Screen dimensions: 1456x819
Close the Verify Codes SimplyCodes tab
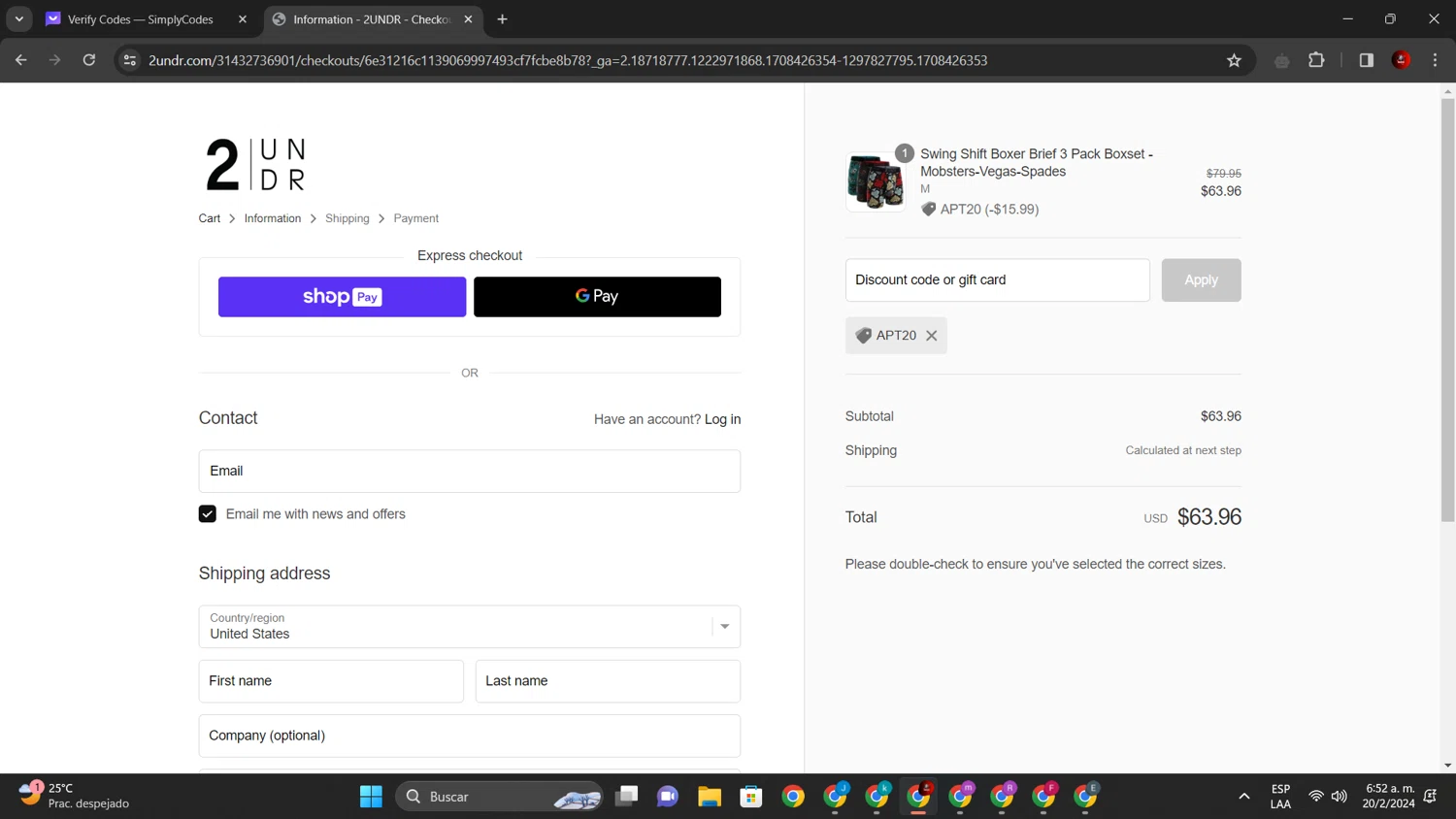(x=243, y=19)
